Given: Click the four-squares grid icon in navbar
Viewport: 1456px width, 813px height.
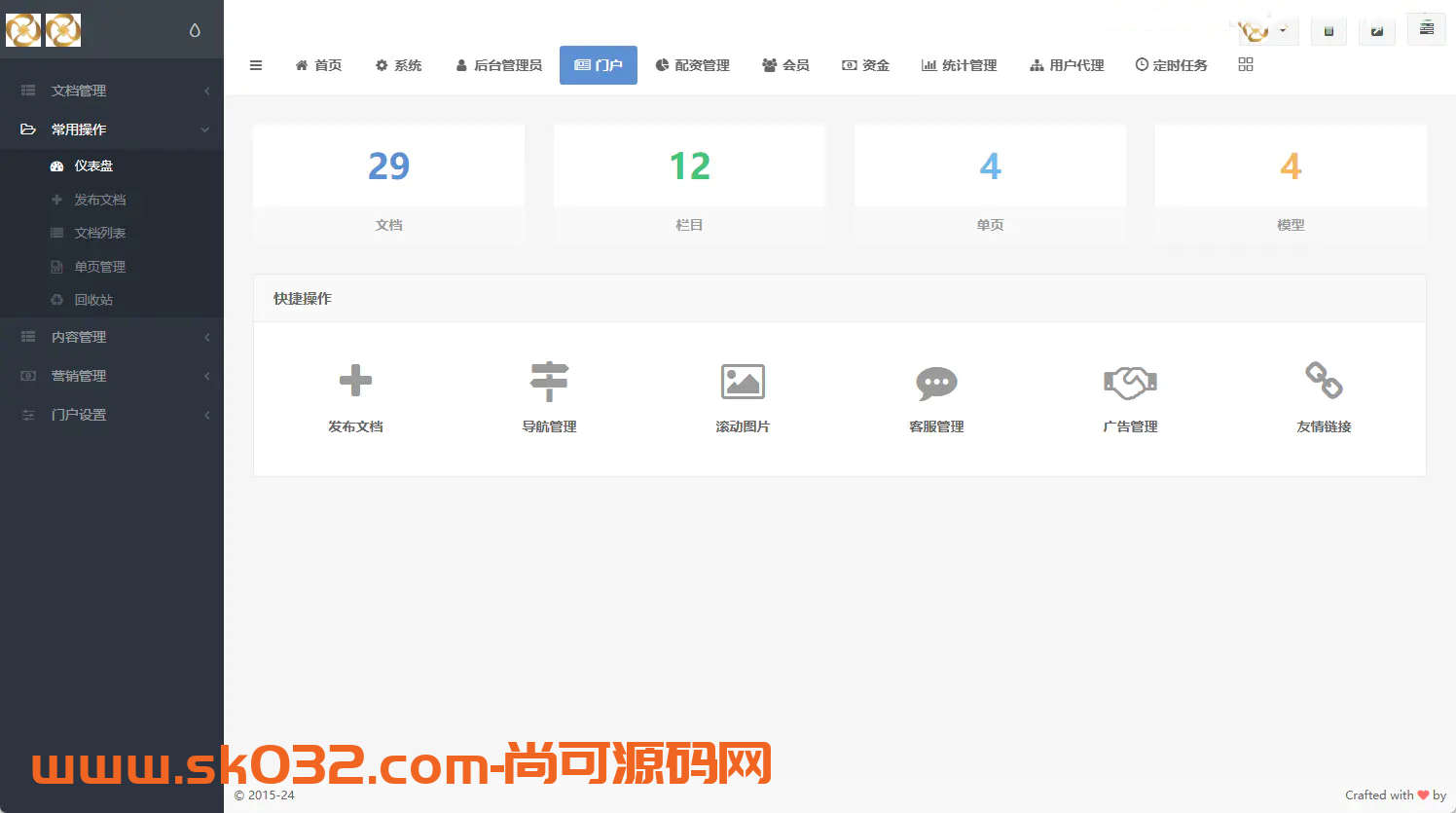Looking at the screenshot, I should click(1246, 64).
